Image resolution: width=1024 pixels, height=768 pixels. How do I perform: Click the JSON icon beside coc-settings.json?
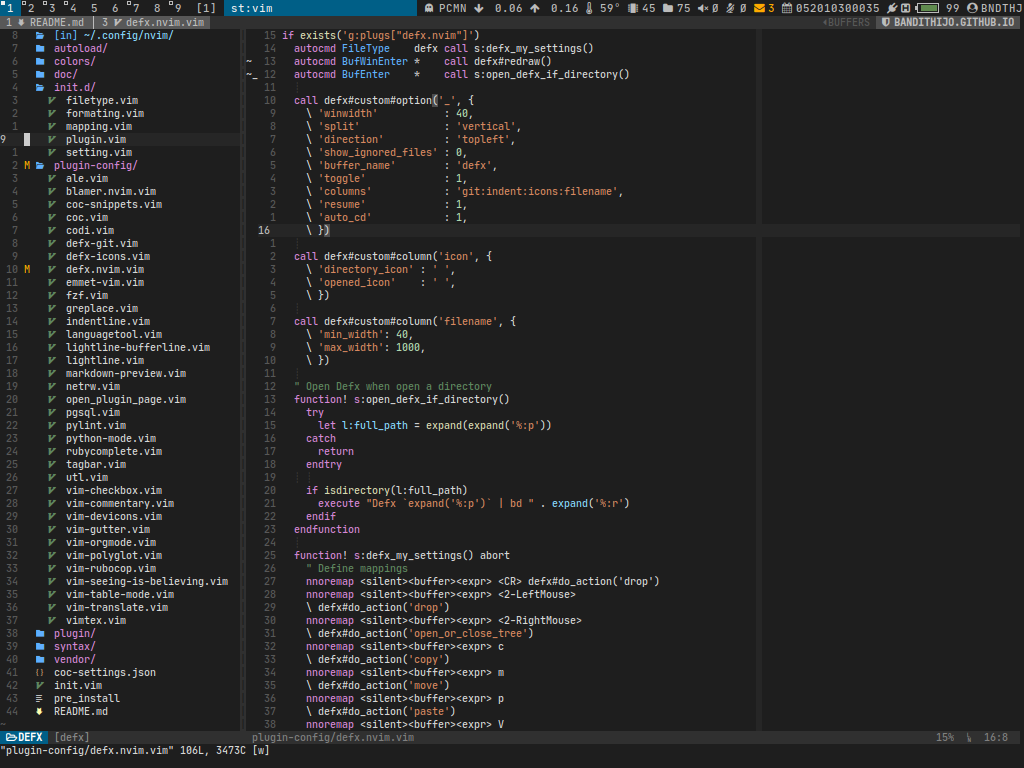[x=40, y=673]
